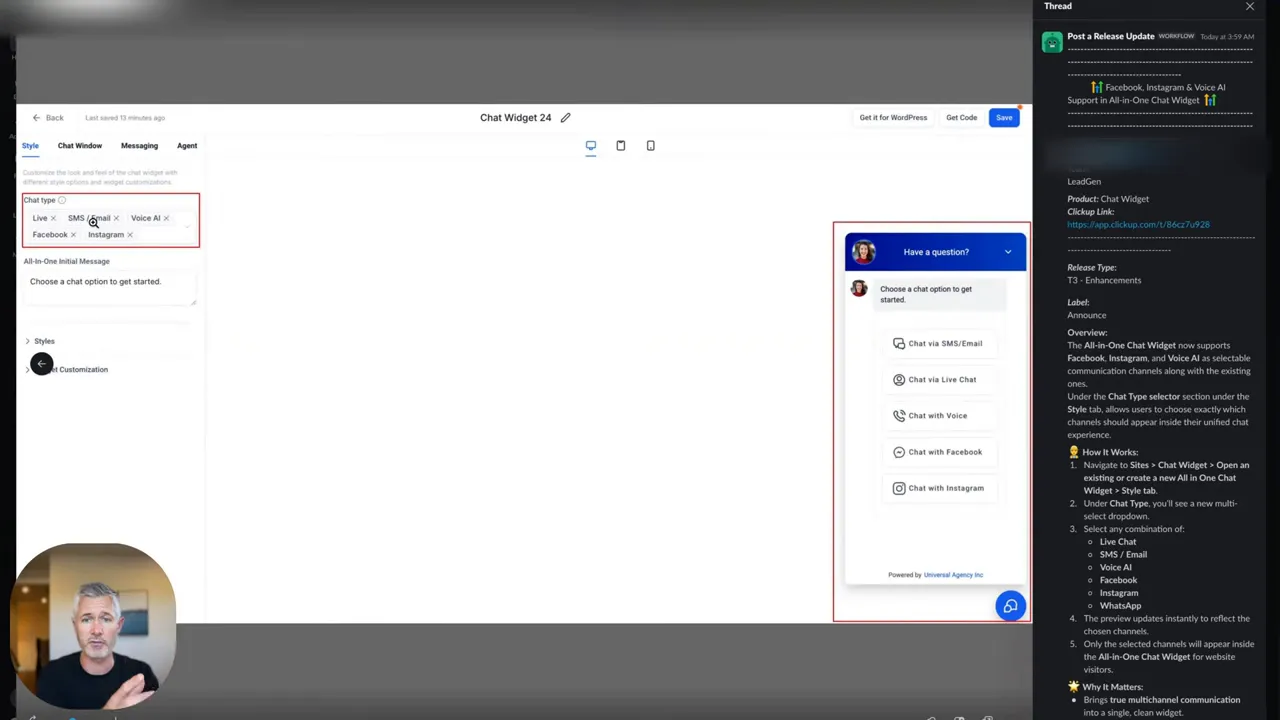The image size is (1280, 720).
Task: Click the Get Code button
Action: pos(962,118)
